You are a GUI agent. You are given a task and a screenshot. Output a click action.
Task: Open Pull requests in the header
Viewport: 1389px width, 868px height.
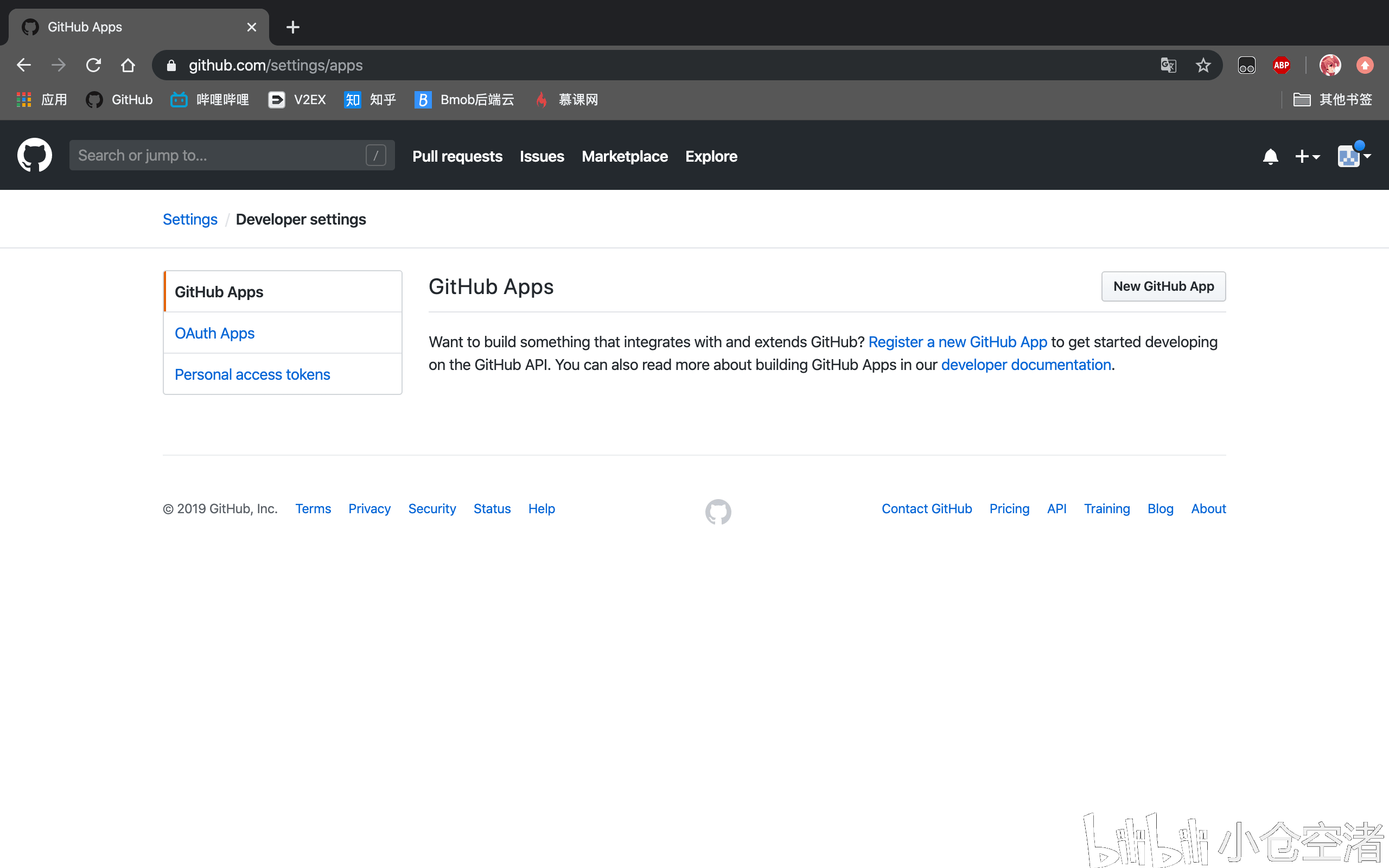[457, 156]
